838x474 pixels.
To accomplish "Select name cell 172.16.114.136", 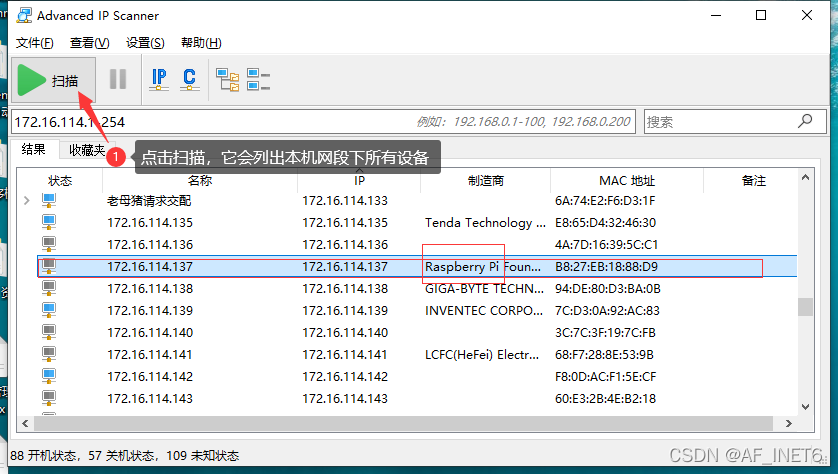I will (x=150, y=245).
